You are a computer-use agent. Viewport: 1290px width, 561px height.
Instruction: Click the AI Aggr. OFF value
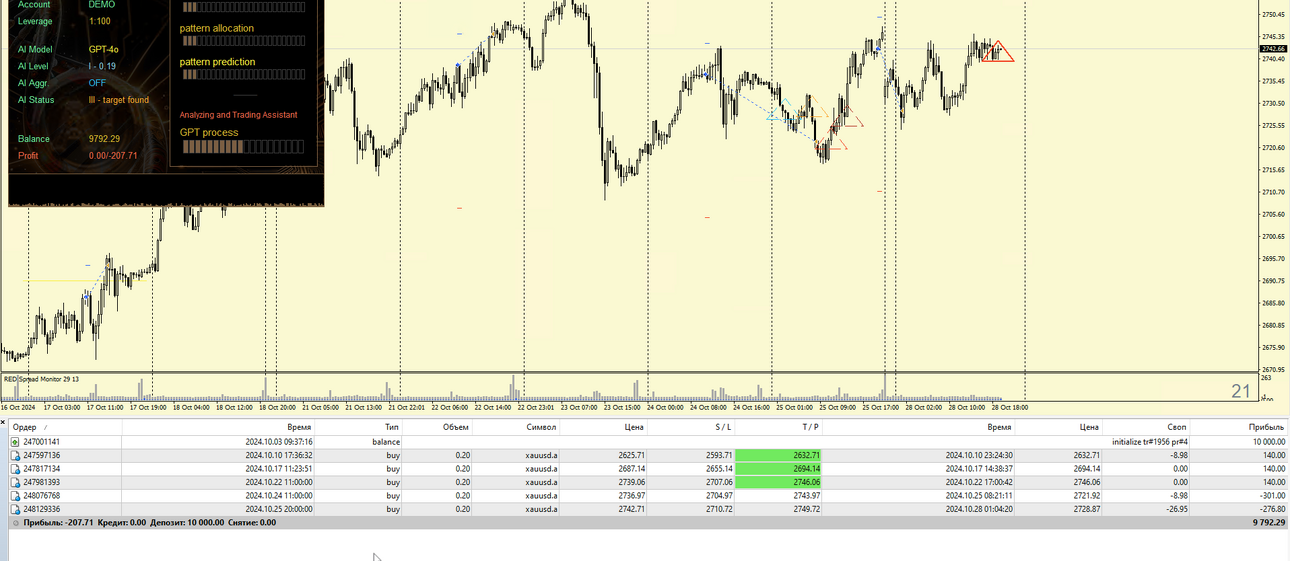[x=97, y=83]
